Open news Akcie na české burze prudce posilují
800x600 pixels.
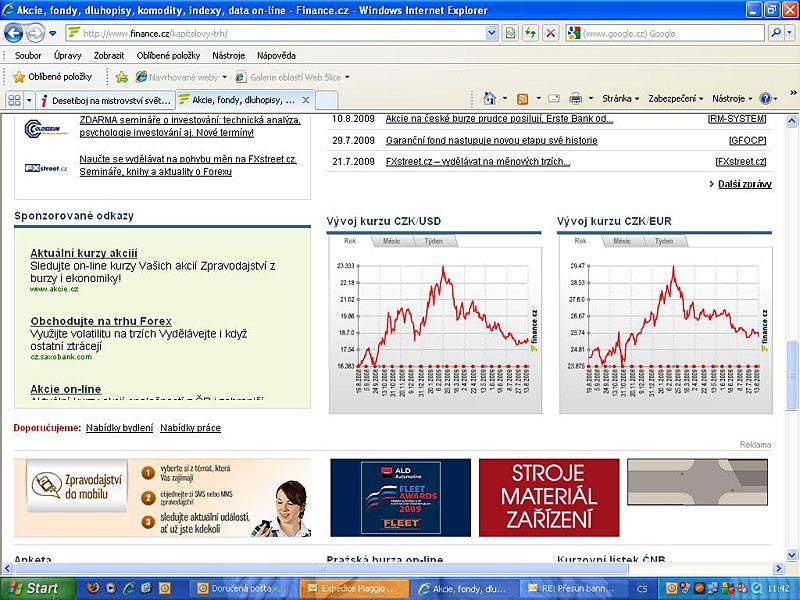[499, 119]
